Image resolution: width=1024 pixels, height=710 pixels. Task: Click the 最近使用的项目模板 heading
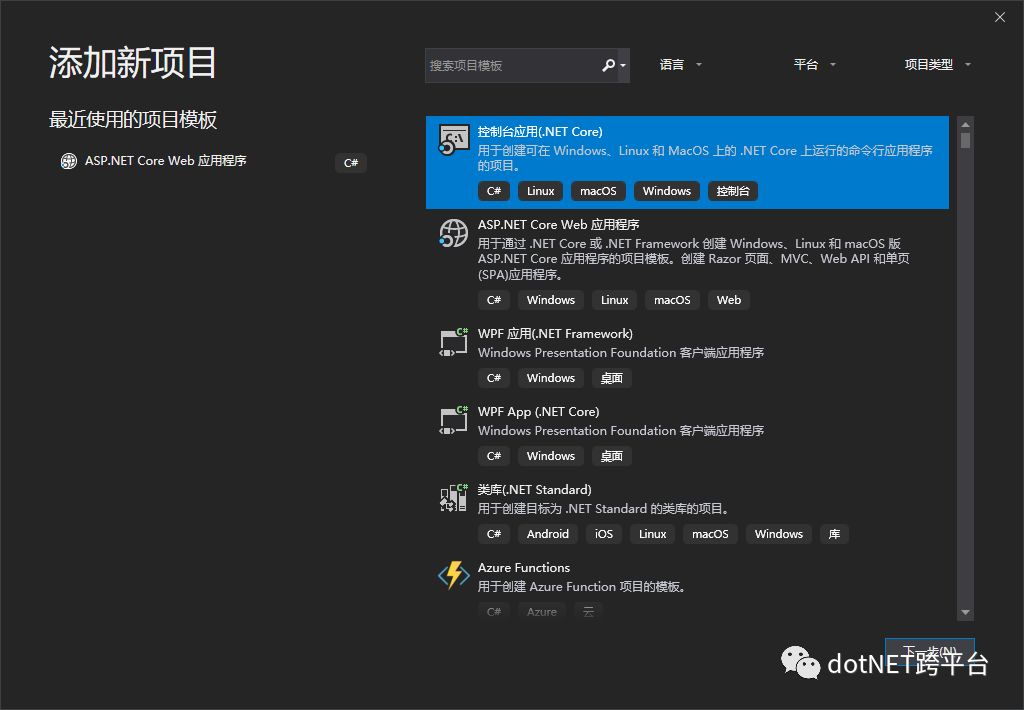(133, 120)
